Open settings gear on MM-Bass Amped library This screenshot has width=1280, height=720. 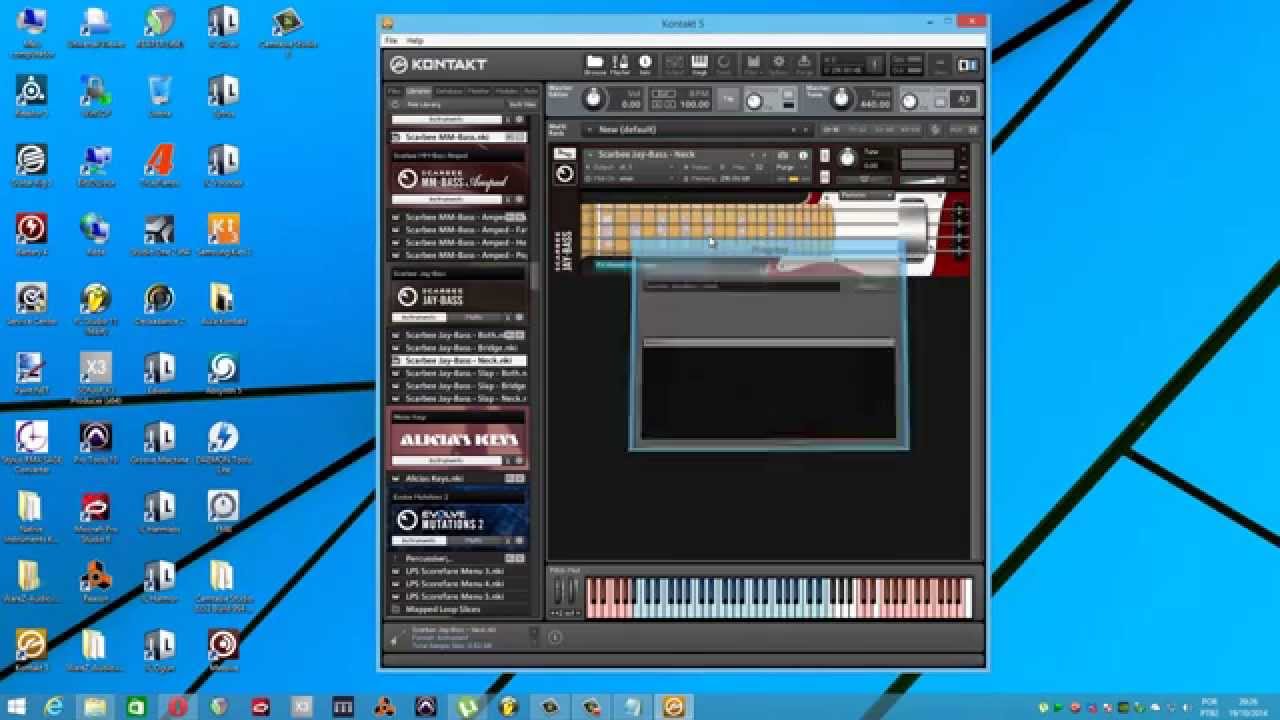tap(519, 199)
